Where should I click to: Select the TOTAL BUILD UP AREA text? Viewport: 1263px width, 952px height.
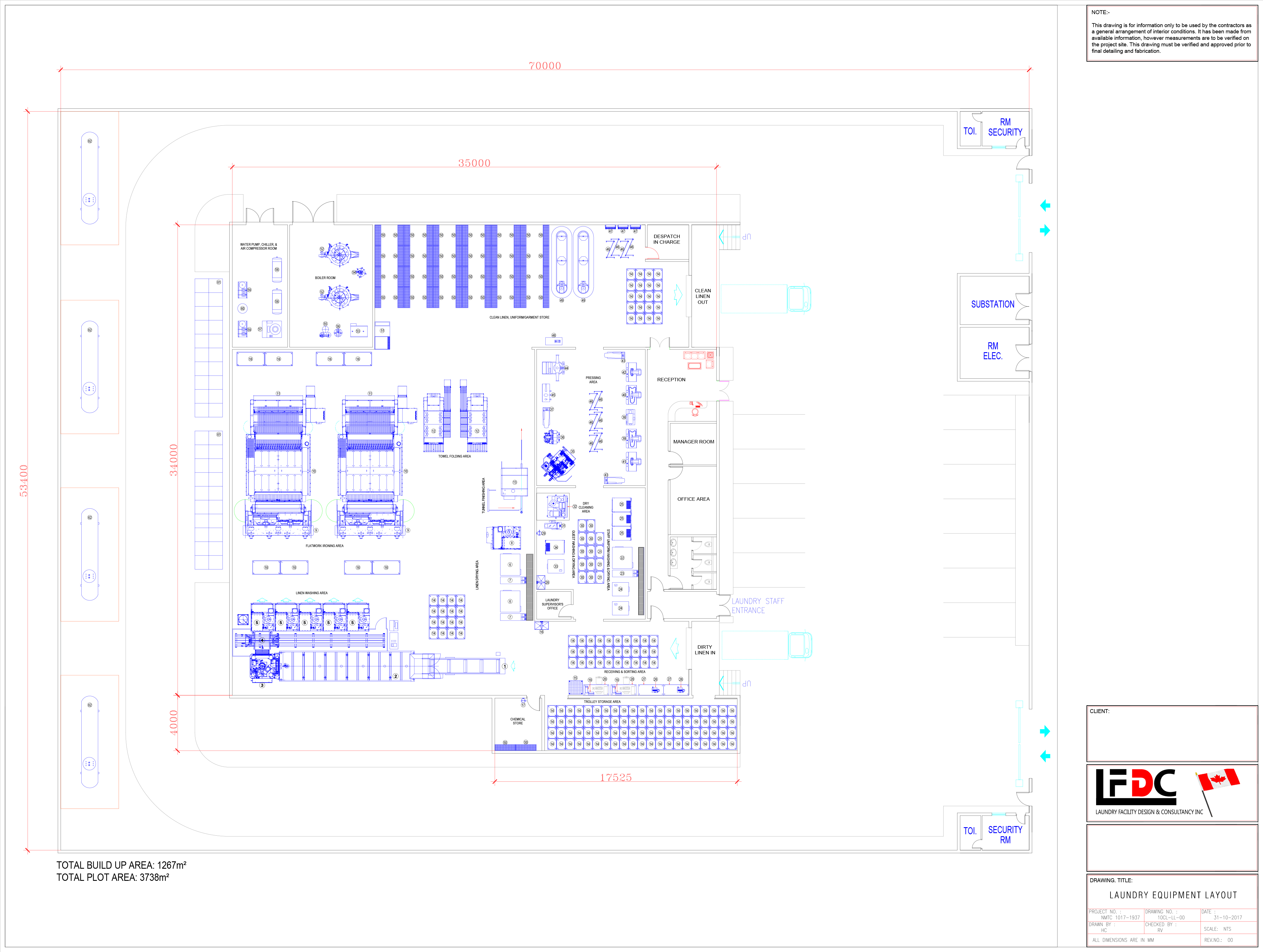(x=121, y=865)
